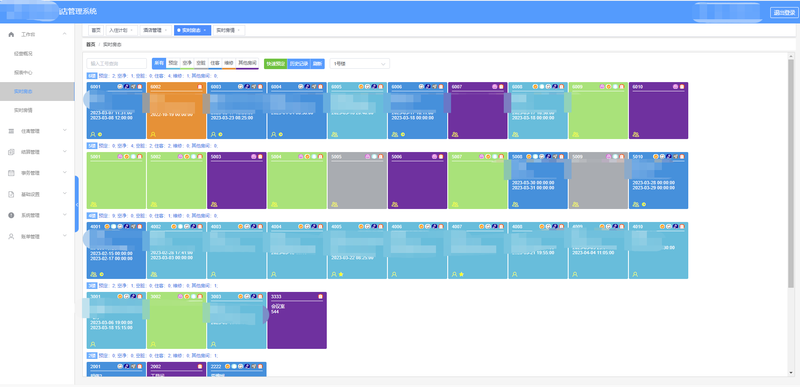Click the guest person icon on room 6001
Viewport: 800px width, 387px height.
pos(93,134)
